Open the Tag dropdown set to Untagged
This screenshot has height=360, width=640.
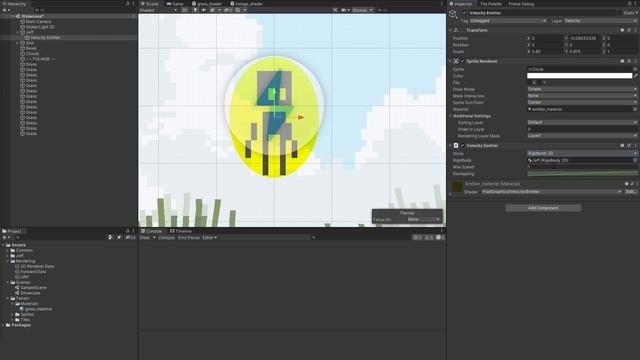[x=508, y=20]
